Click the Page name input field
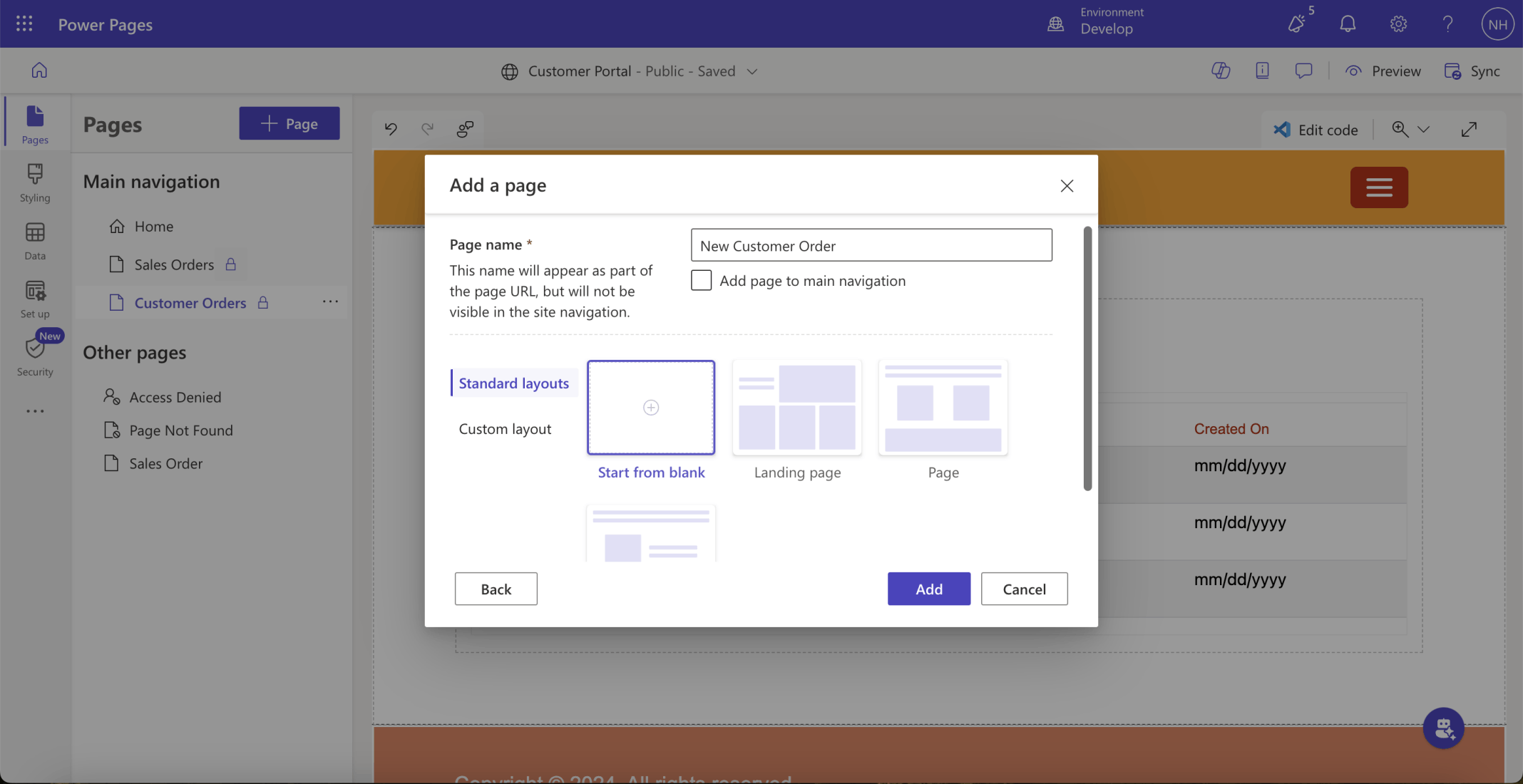Image resolution: width=1523 pixels, height=784 pixels. click(871, 245)
